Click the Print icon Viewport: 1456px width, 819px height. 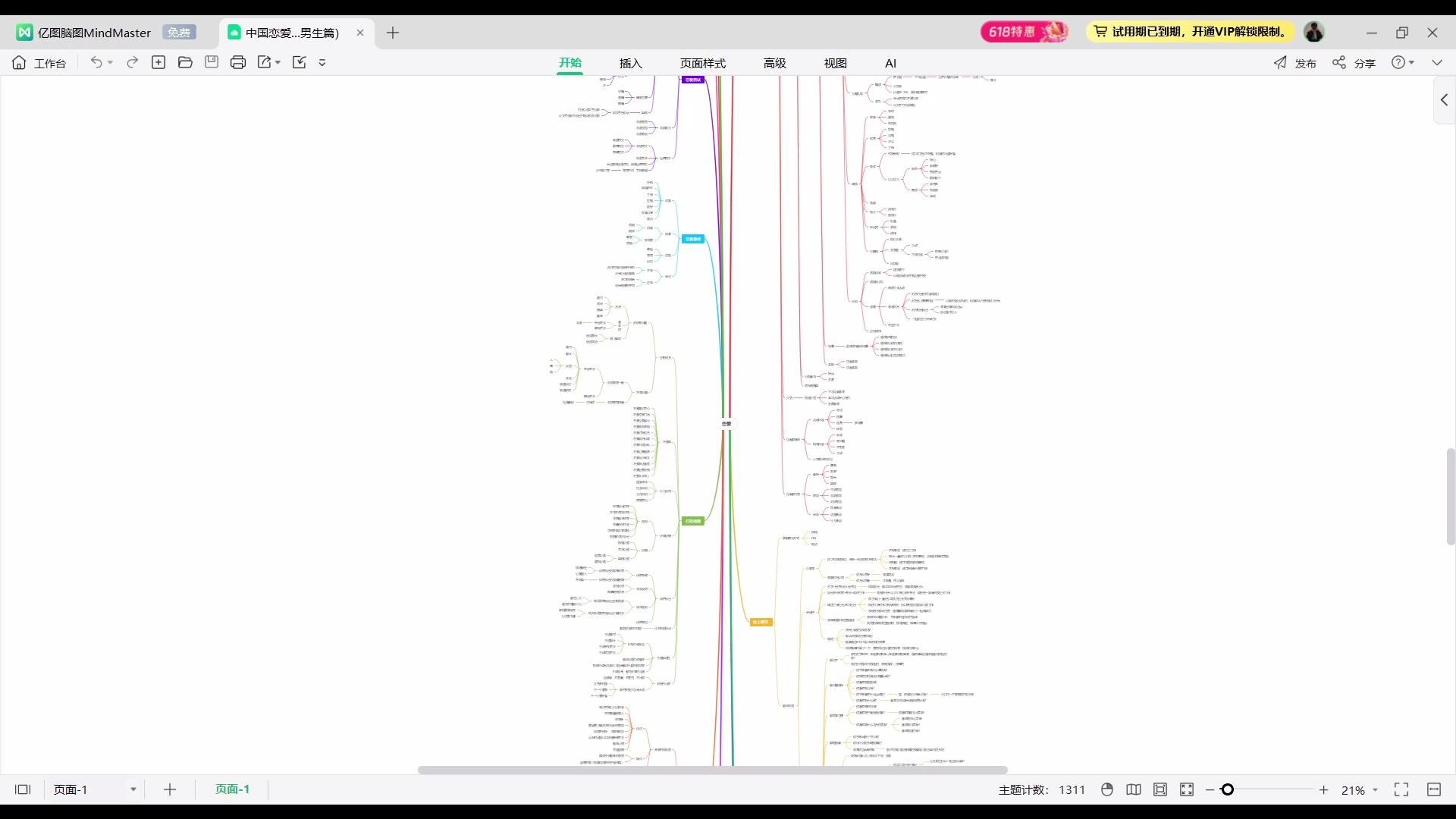pyautogui.click(x=238, y=62)
